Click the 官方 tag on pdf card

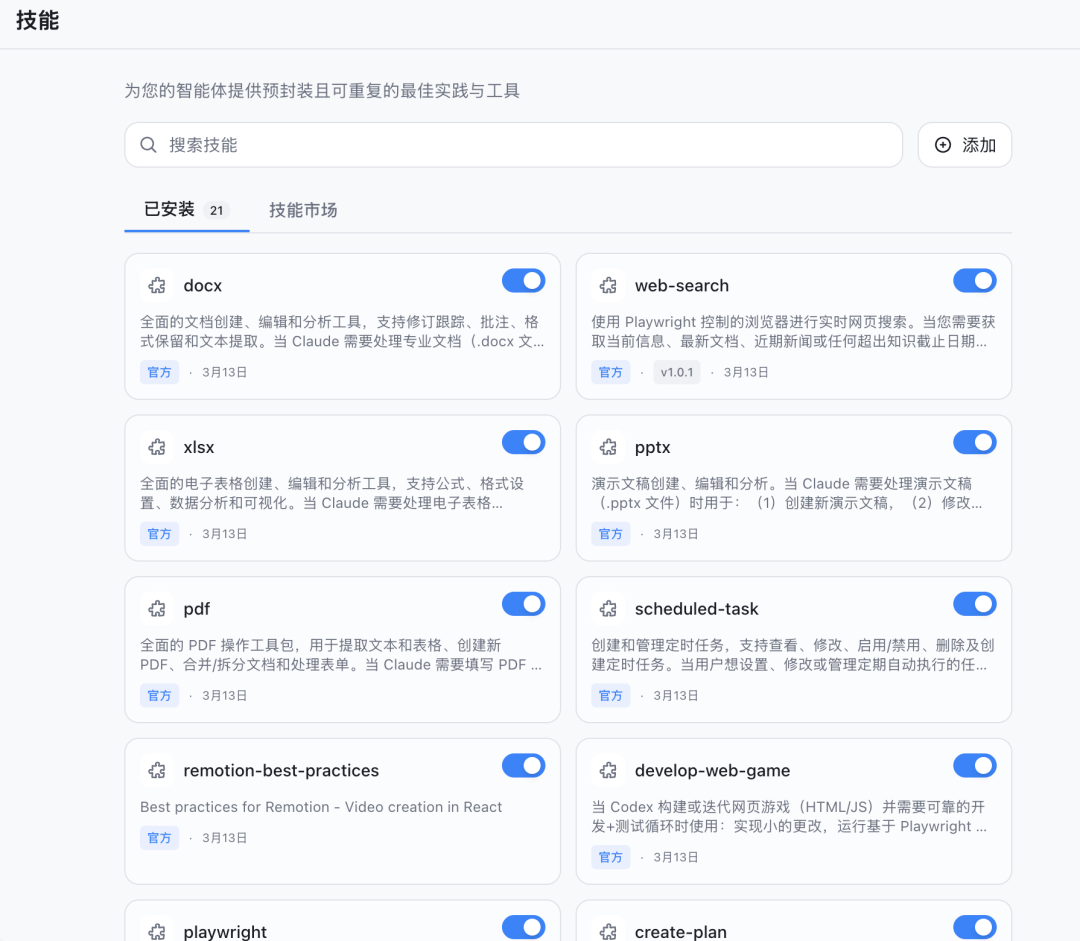click(159, 696)
